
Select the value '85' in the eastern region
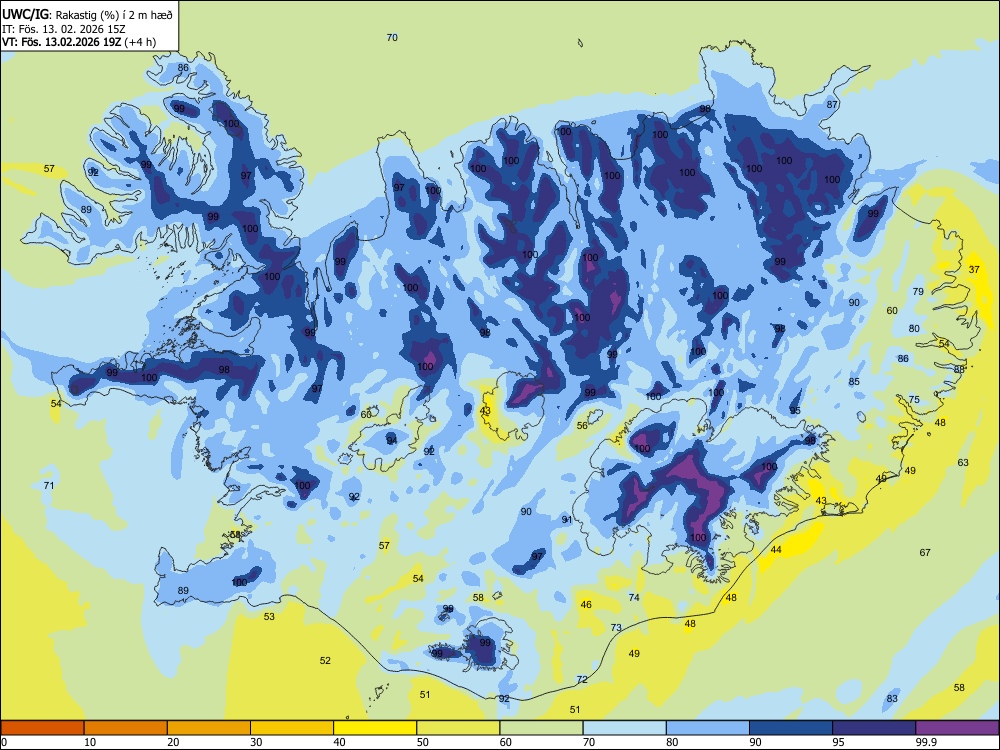tap(854, 381)
